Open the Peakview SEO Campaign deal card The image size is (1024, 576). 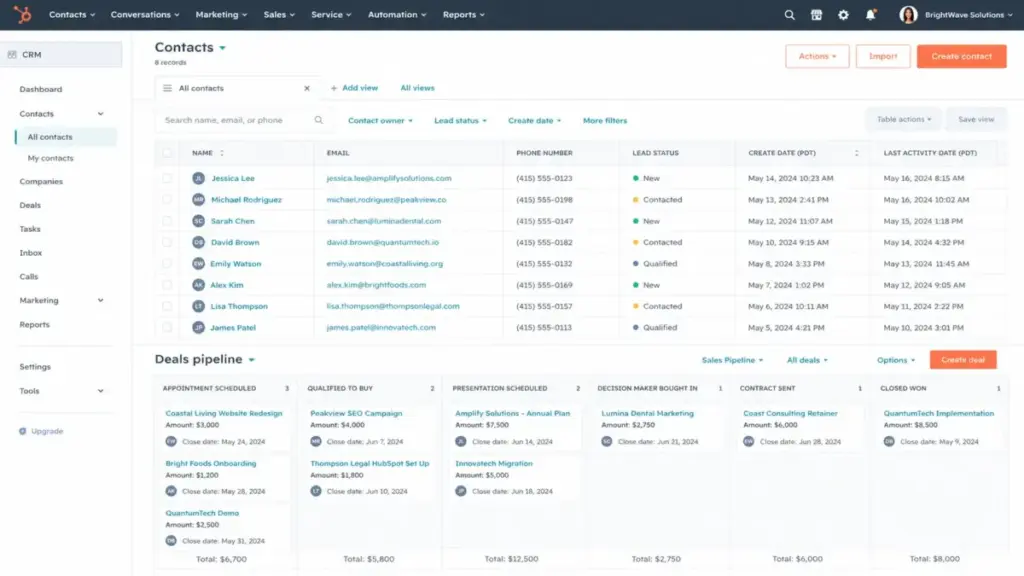pyautogui.click(x=368, y=428)
